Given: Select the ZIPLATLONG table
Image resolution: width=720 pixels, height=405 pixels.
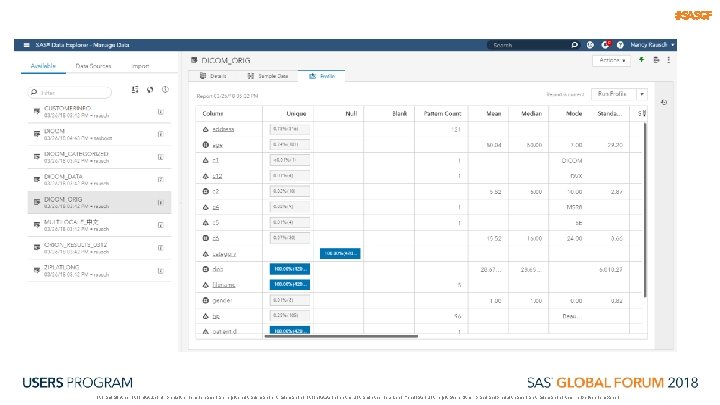Looking at the screenshot, I should [99, 271].
